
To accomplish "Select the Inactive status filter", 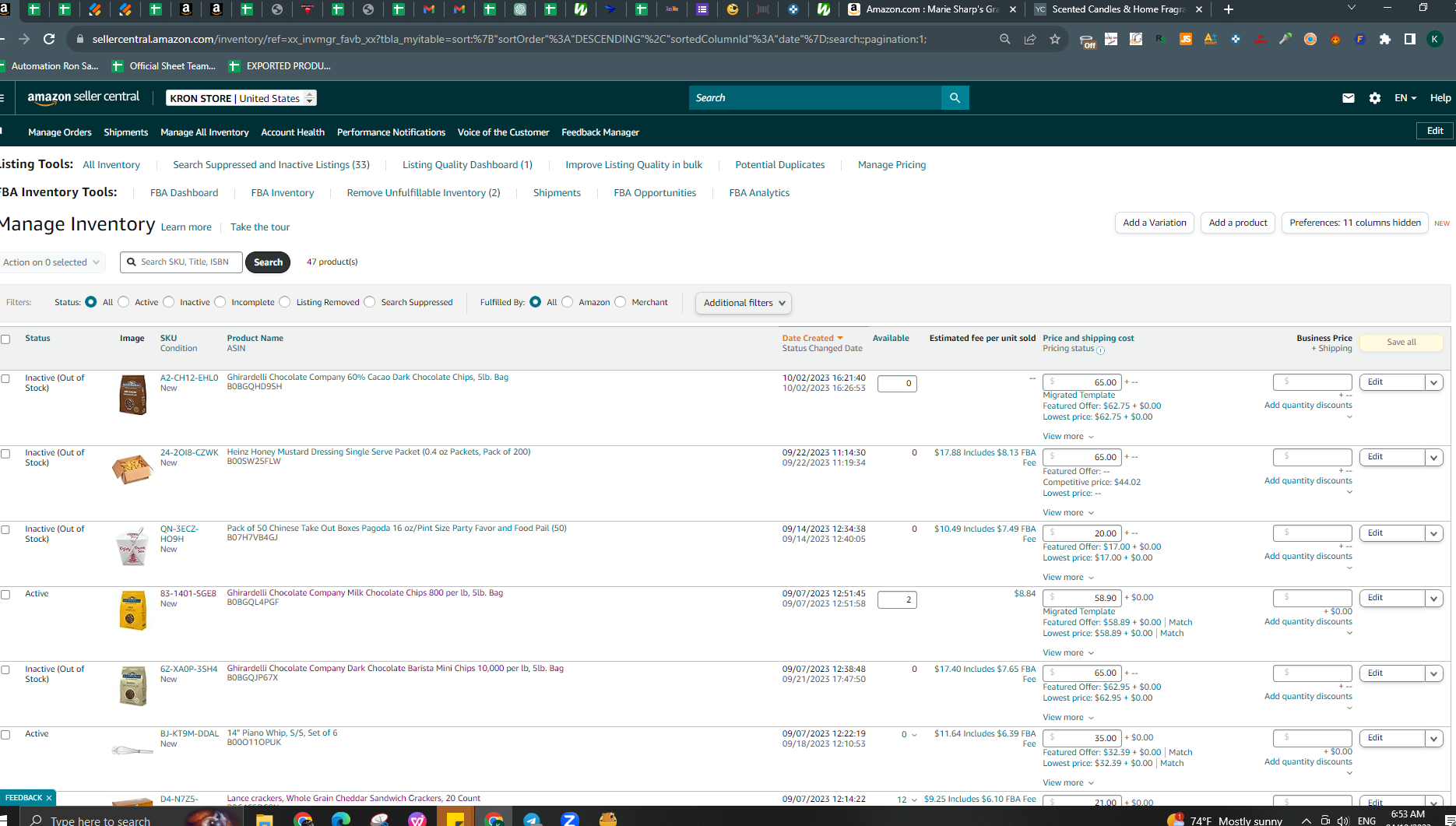I will pos(169,302).
